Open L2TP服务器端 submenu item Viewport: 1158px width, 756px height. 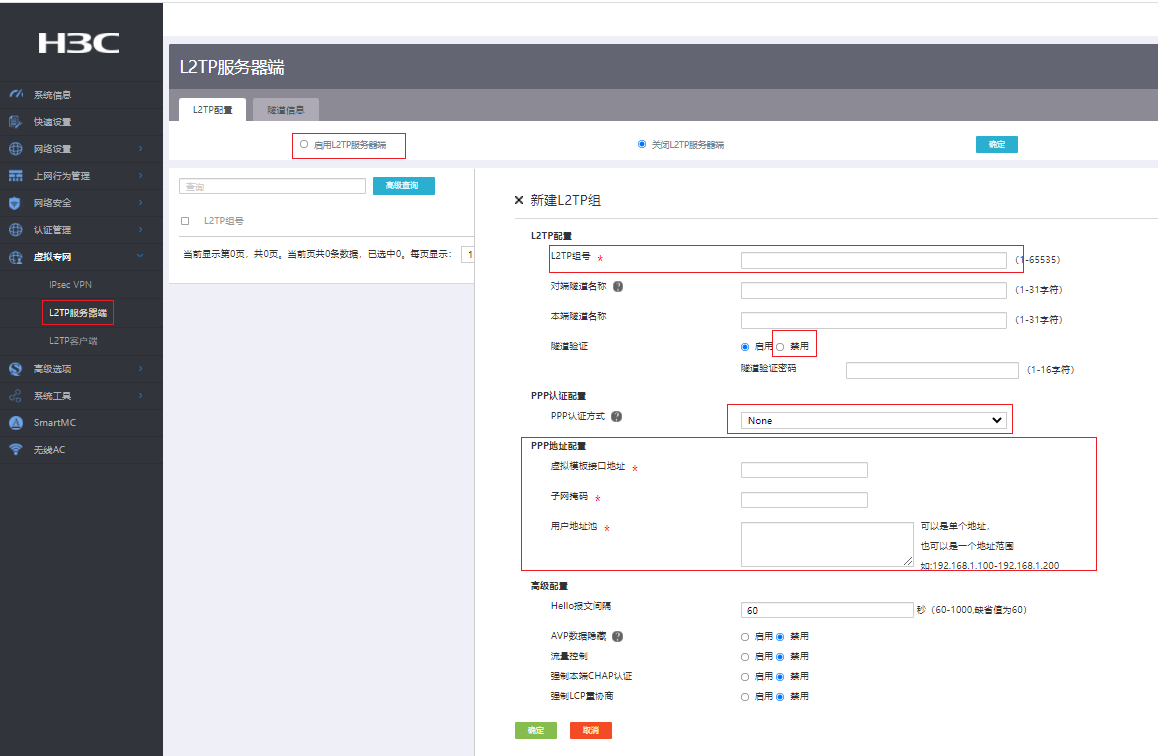pyautogui.click(x=78, y=313)
